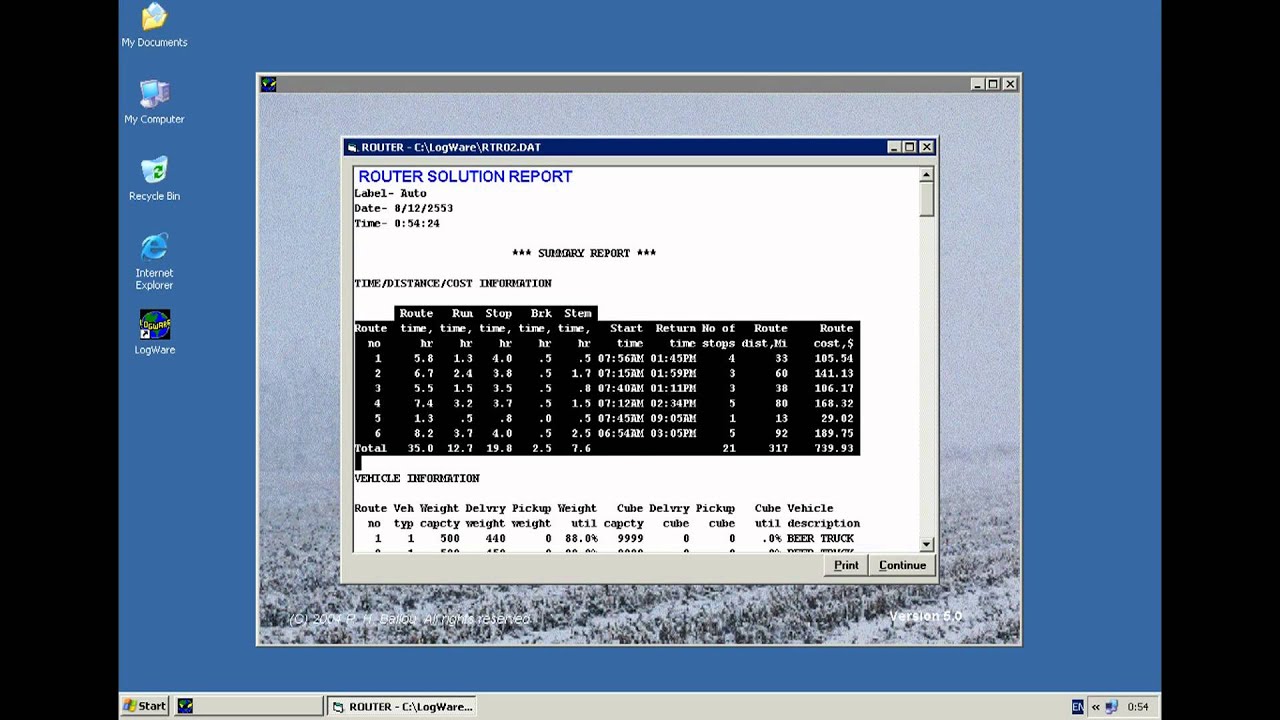The image size is (1280, 720).
Task: Launch Internet Explorer from the desktop
Action: 154,262
